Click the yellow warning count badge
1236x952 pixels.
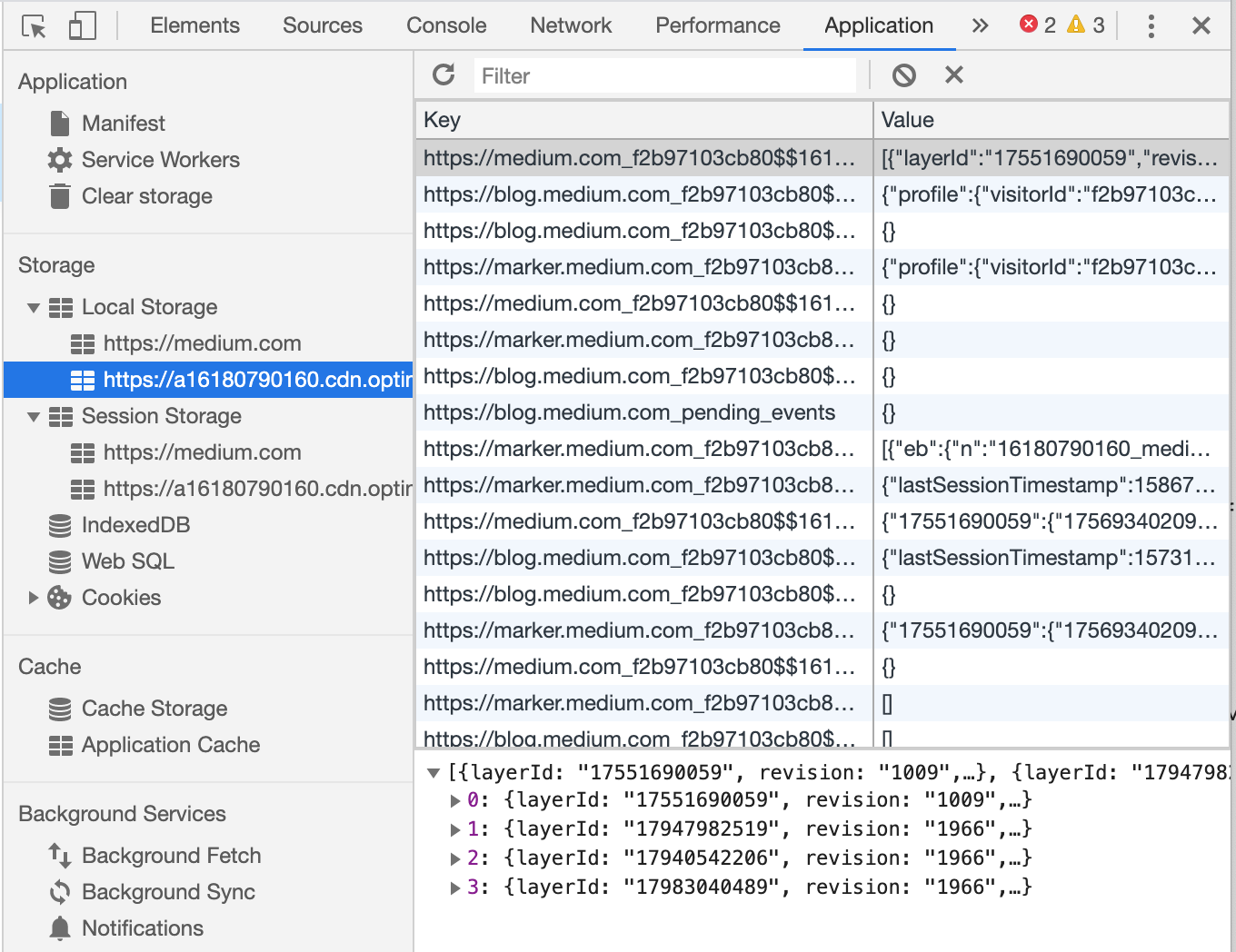pos(1086,25)
